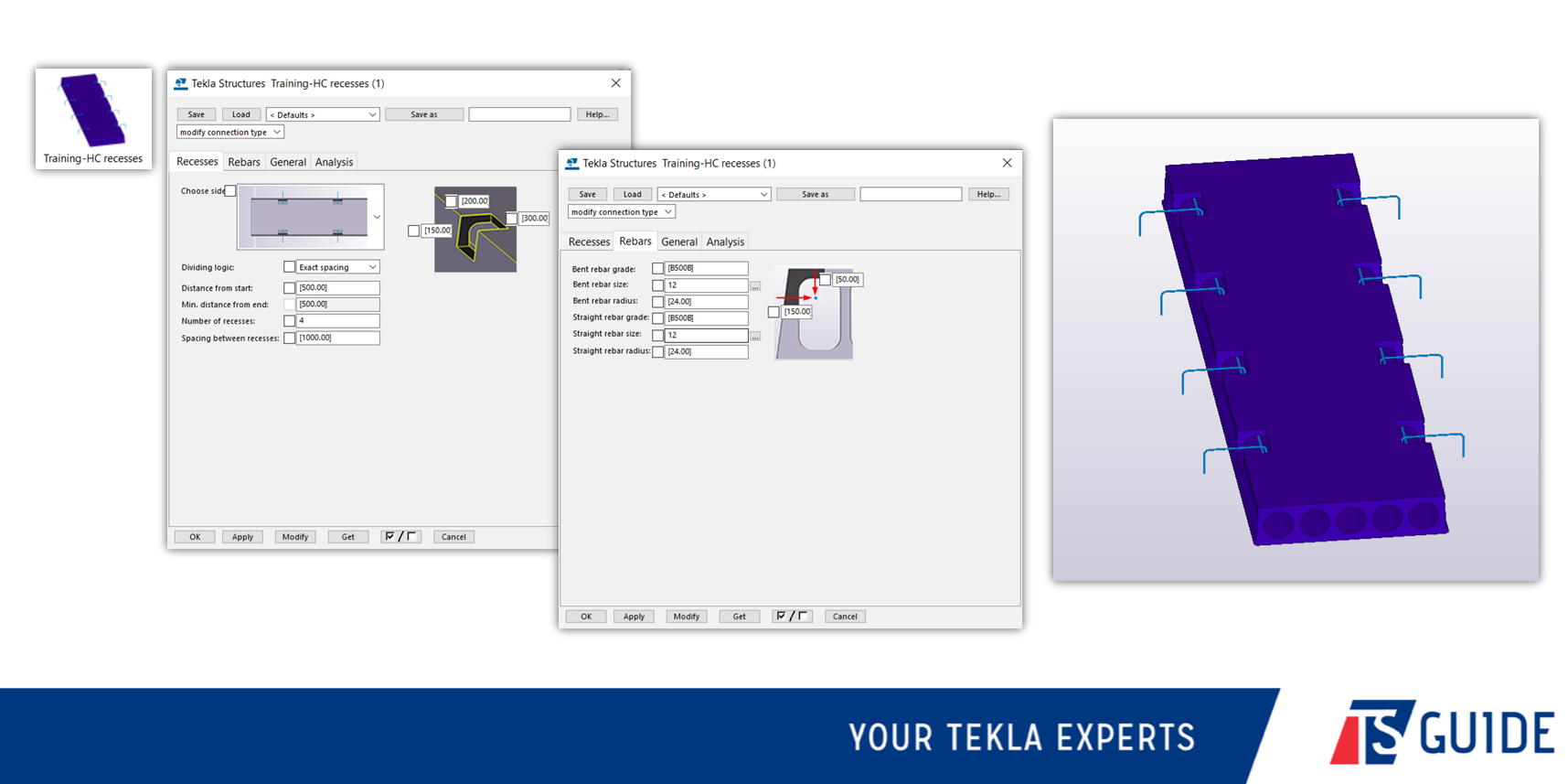This screenshot has width=1568, height=784.
Task: Click Apply in the Recesses dialog
Action: 242,537
